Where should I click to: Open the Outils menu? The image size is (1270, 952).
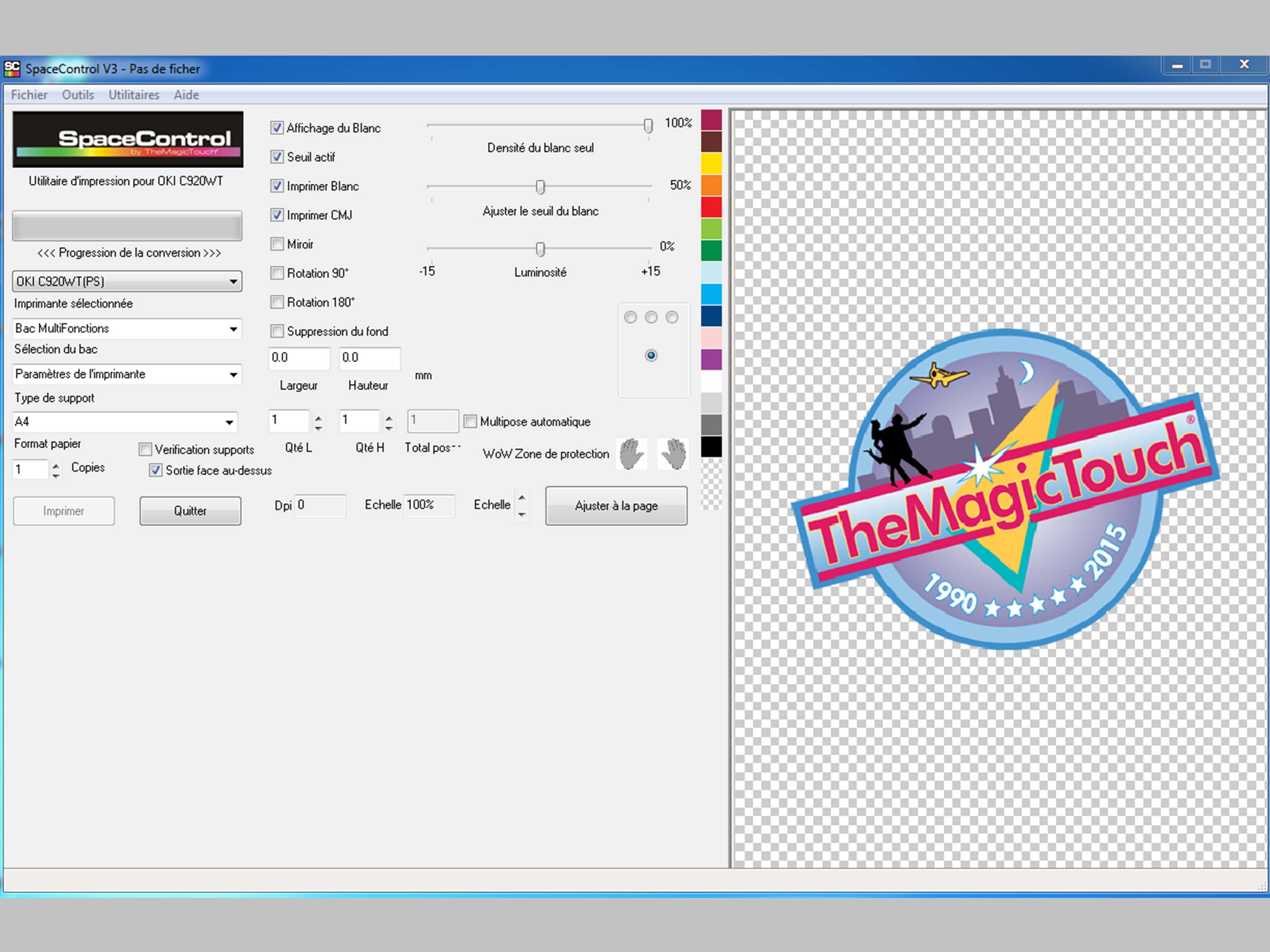pyautogui.click(x=77, y=94)
